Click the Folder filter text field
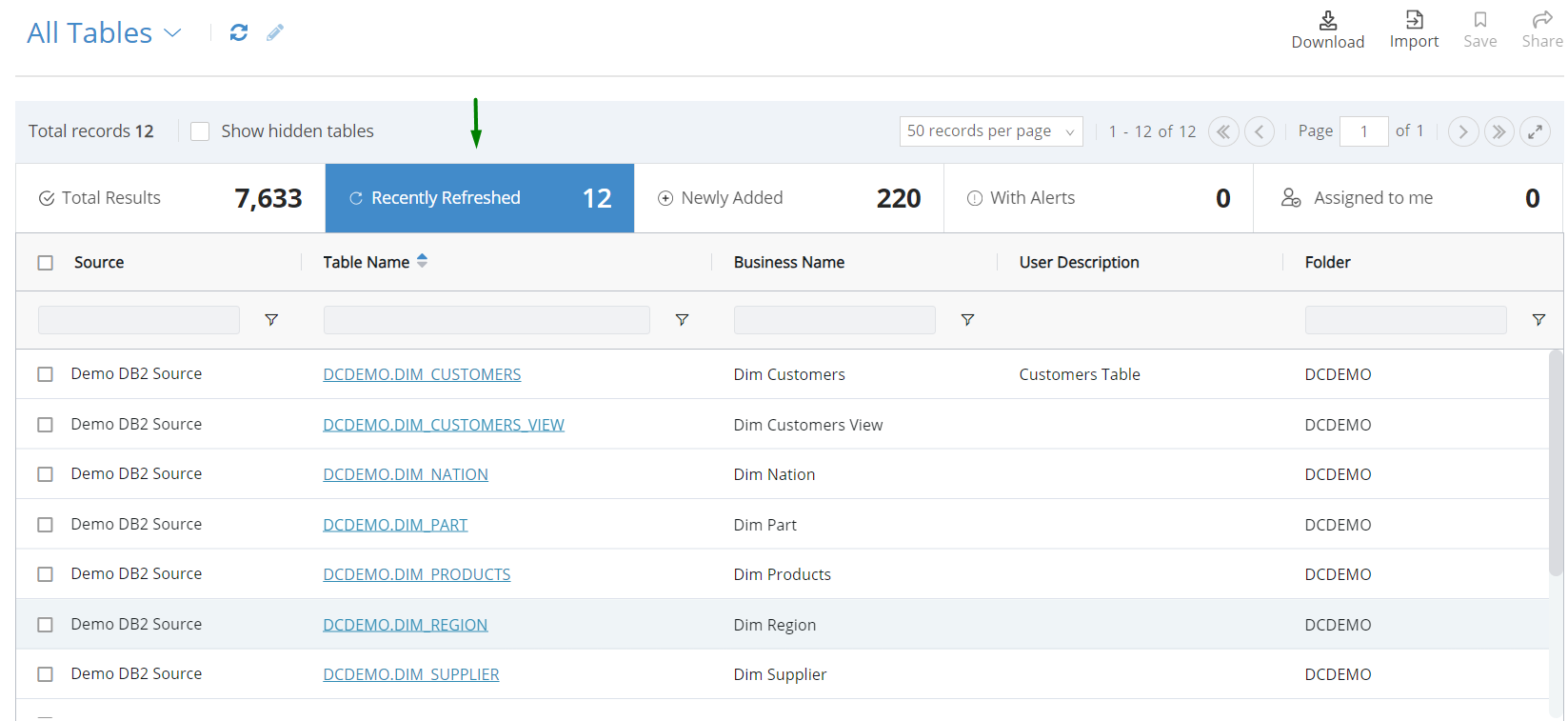Image resolution: width=1568 pixels, height=721 pixels. point(1406,320)
